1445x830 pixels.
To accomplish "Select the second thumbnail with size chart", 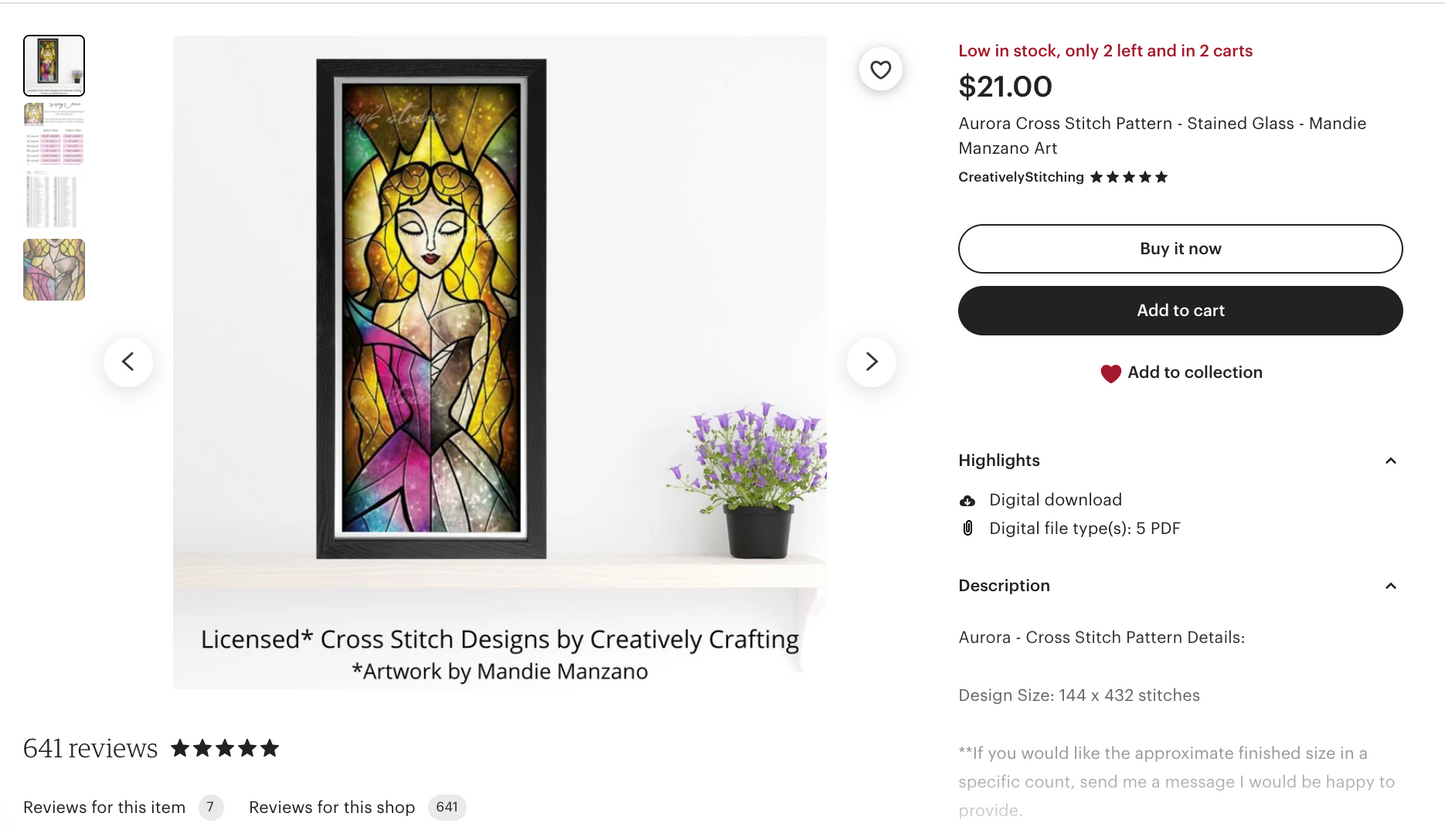I will click(x=54, y=133).
